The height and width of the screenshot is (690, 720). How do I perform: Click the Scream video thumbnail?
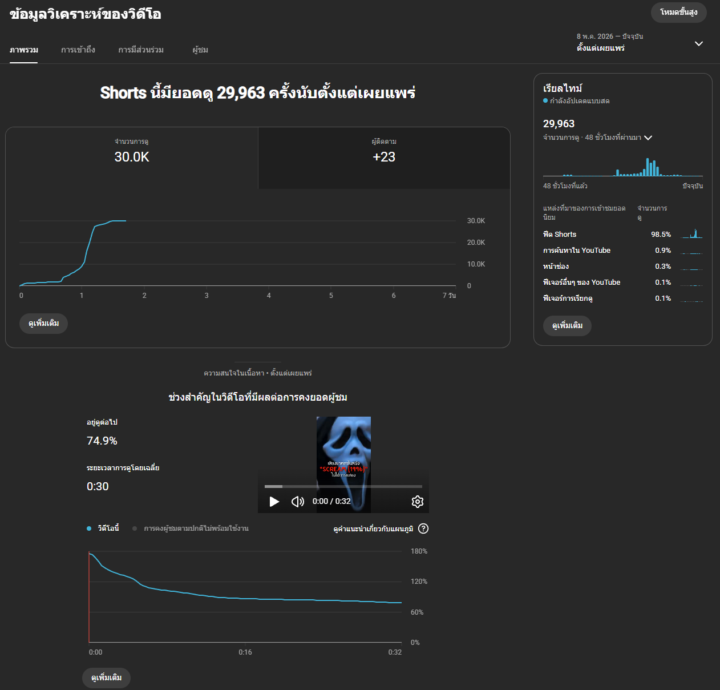pyautogui.click(x=343, y=464)
